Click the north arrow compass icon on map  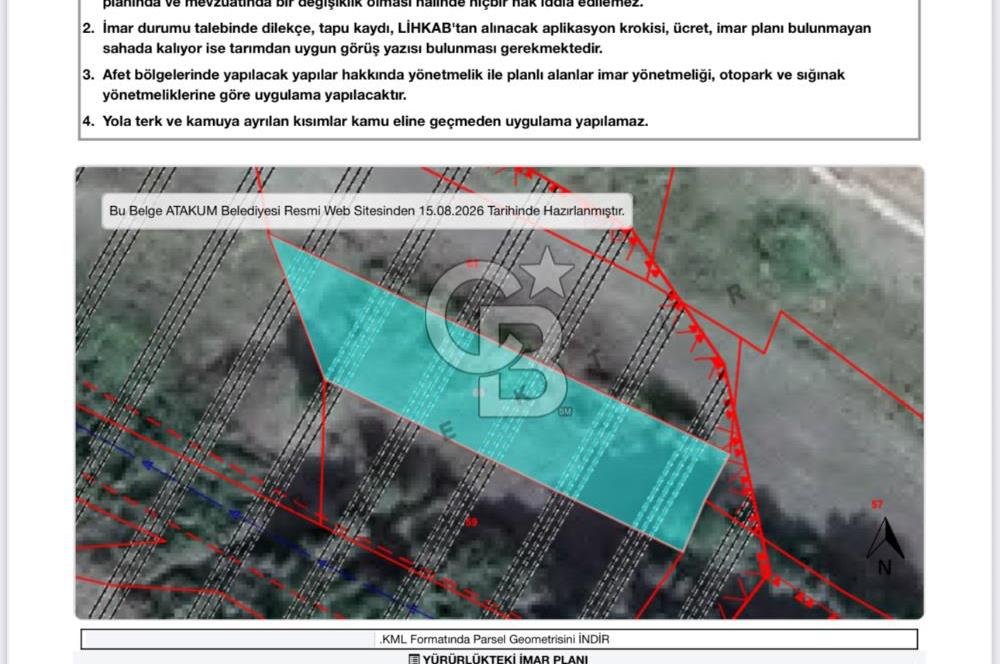pos(885,547)
